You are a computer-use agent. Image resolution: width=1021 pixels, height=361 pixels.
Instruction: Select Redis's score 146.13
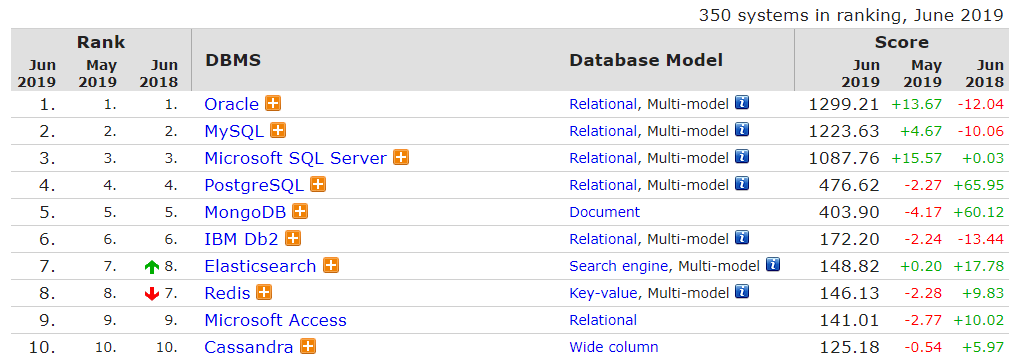tap(849, 293)
